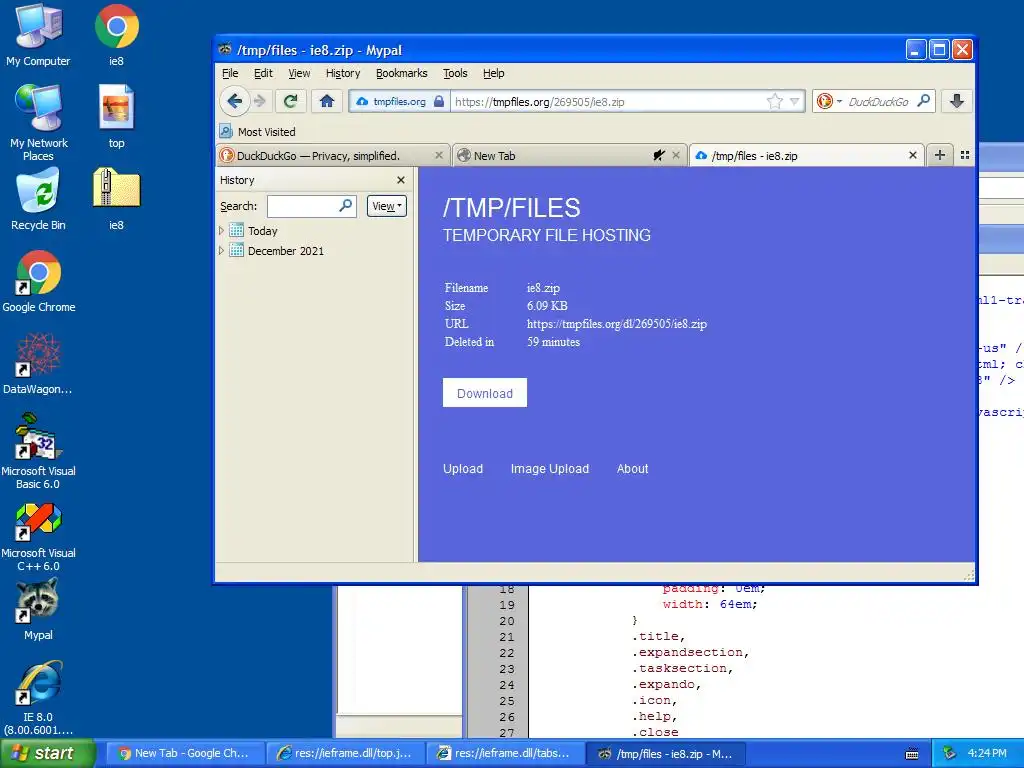Open the URL bar history dropdown arrow
The width and height of the screenshot is (1024, 768).
coord(795,101)
